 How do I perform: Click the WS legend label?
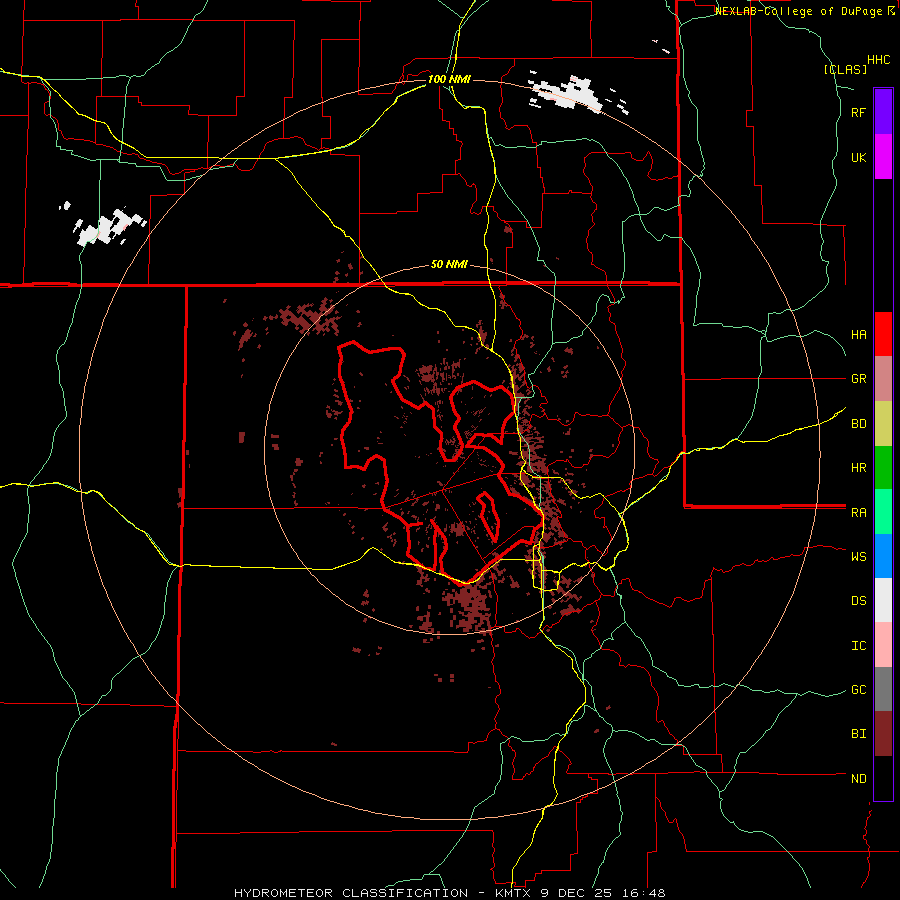tap(858, 556)
